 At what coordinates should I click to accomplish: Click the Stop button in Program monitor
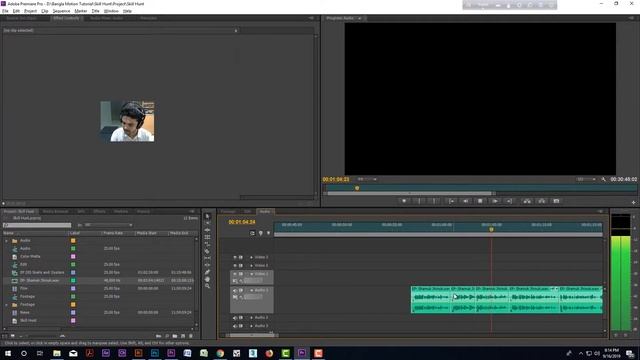480,201
